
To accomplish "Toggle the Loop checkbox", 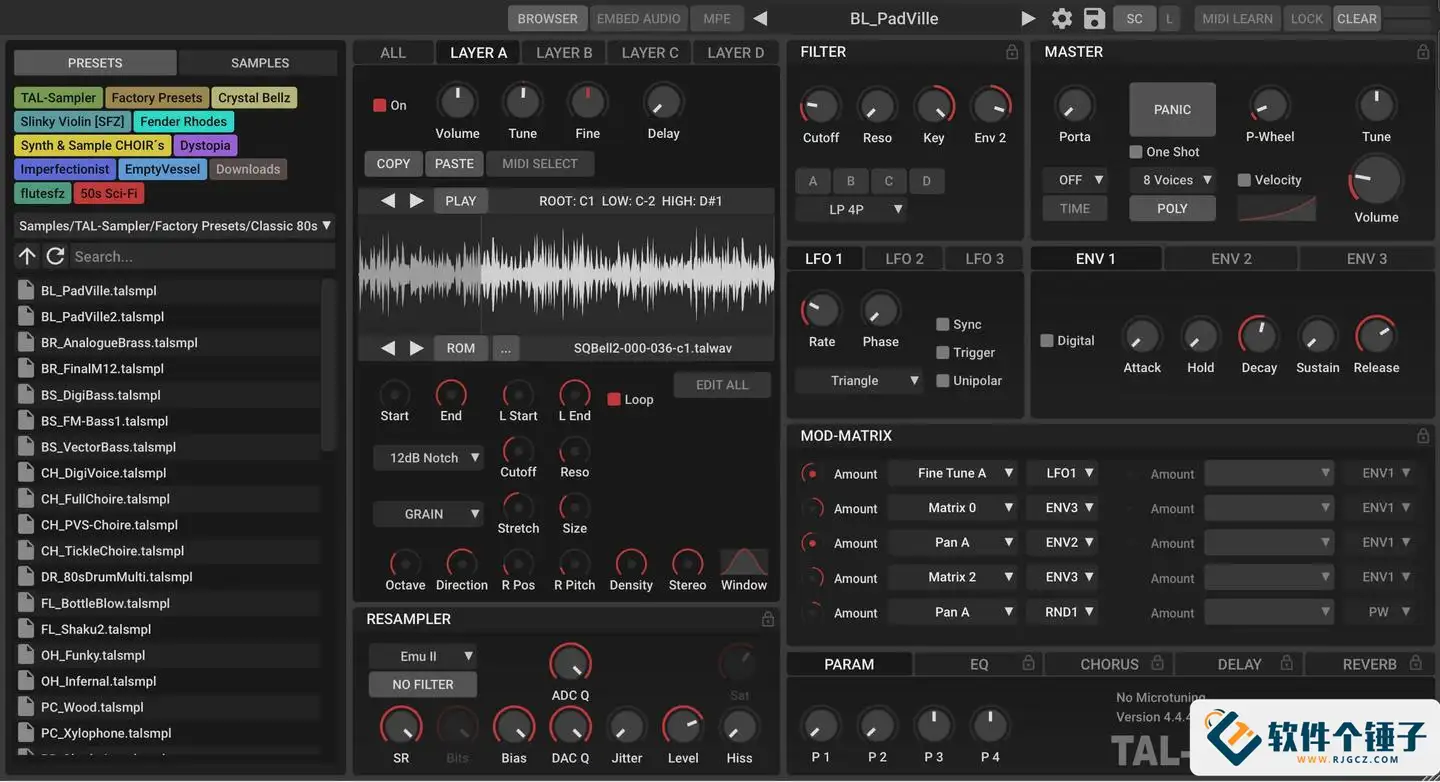I will coord(614,399).
